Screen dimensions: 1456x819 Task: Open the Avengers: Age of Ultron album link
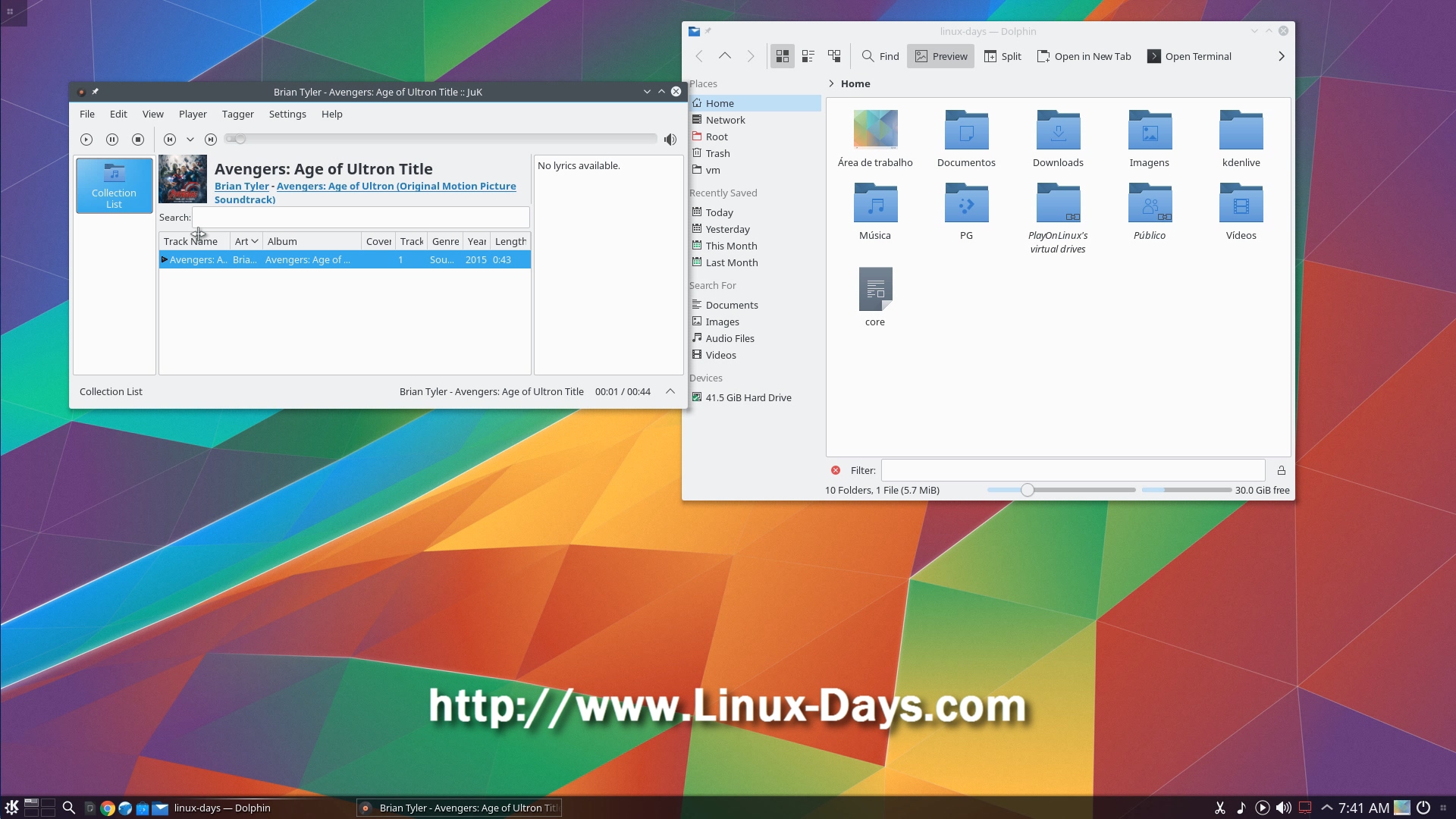pyautogui.click(x=366, y=193)
